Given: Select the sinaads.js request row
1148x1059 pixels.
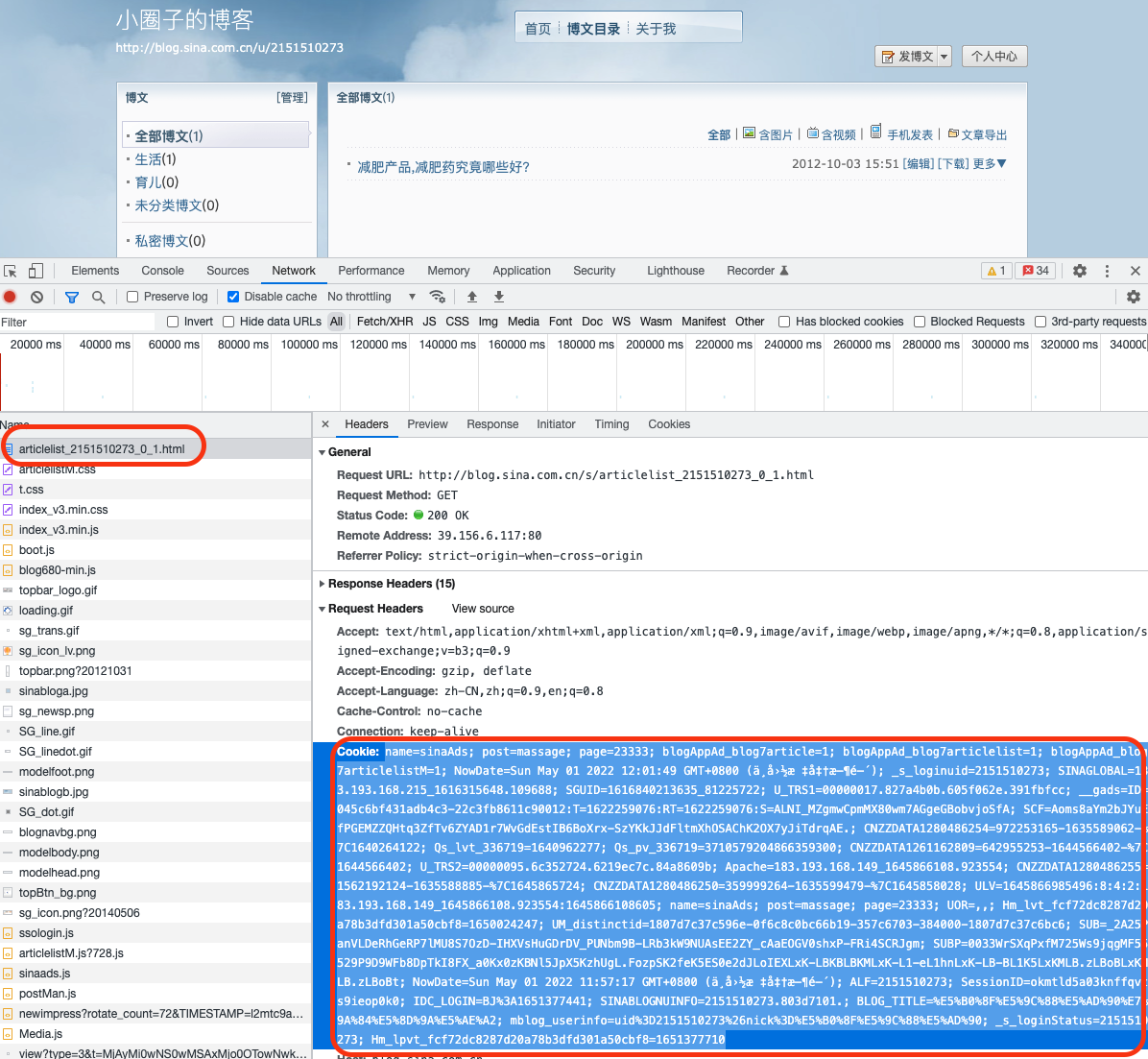Looking at the screenshot, I should [x=155, y=974].
